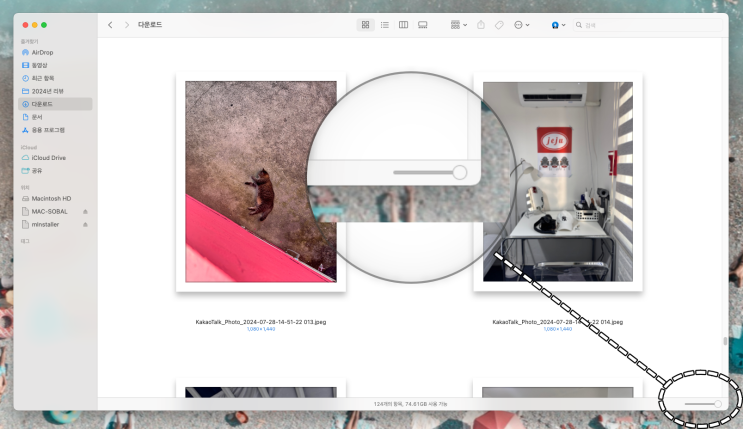Click the 2024년 리뷰 folder icon
743x429 pixels.
coord(26,91)
